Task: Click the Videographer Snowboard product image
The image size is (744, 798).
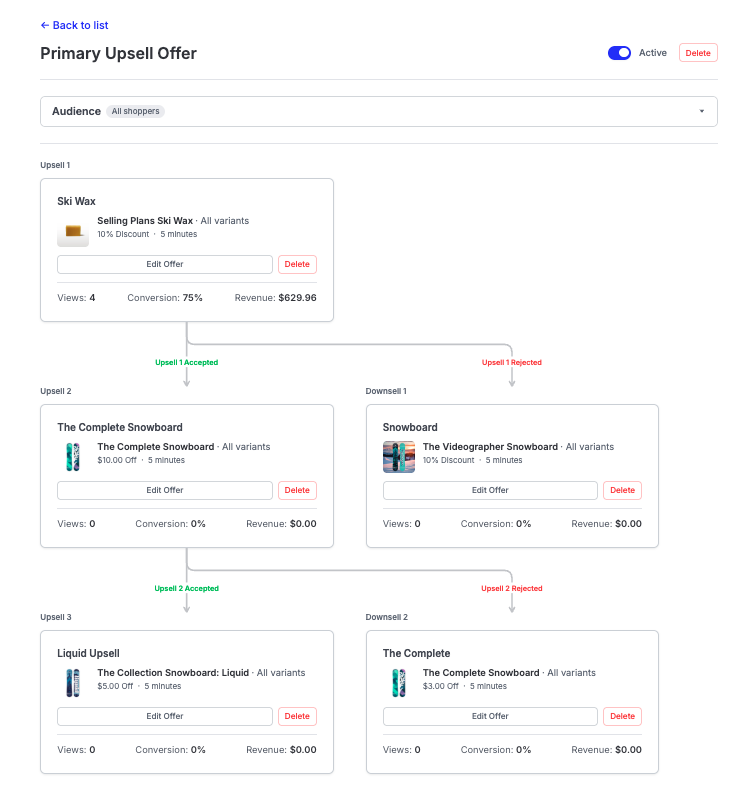Action: click(x=398, y=457)
